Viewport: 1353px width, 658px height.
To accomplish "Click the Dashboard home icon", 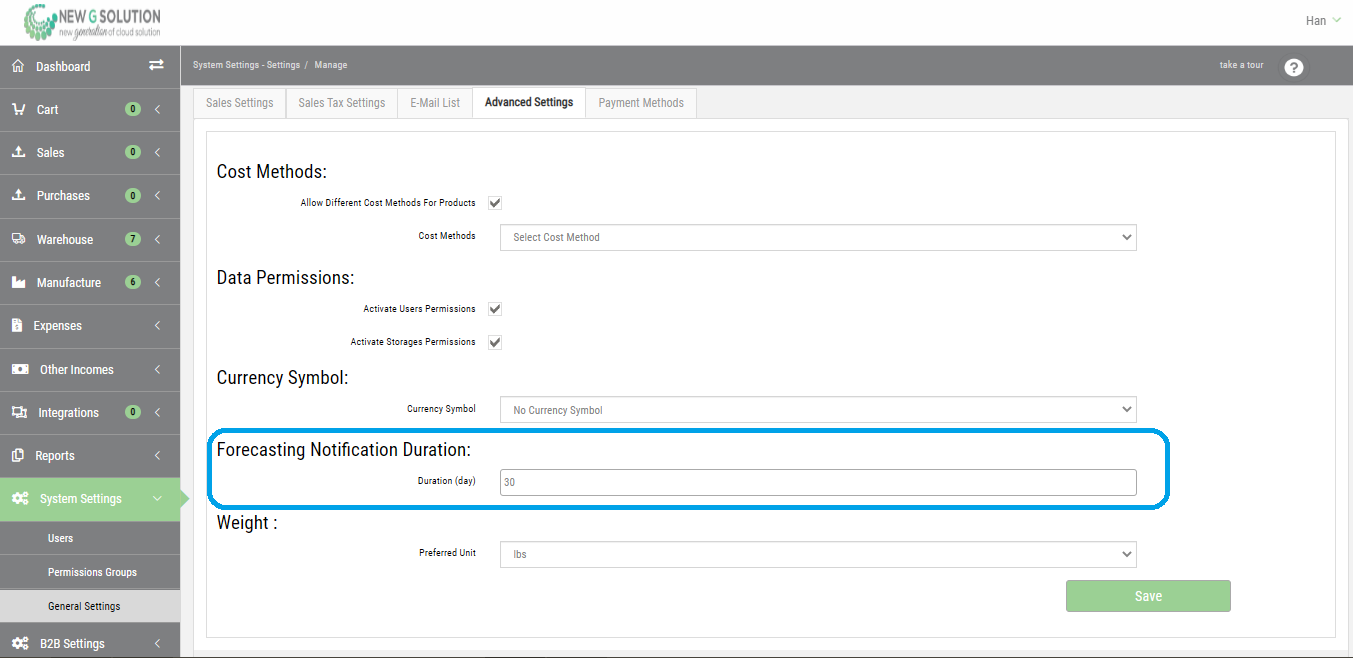I will coord(18,66).
